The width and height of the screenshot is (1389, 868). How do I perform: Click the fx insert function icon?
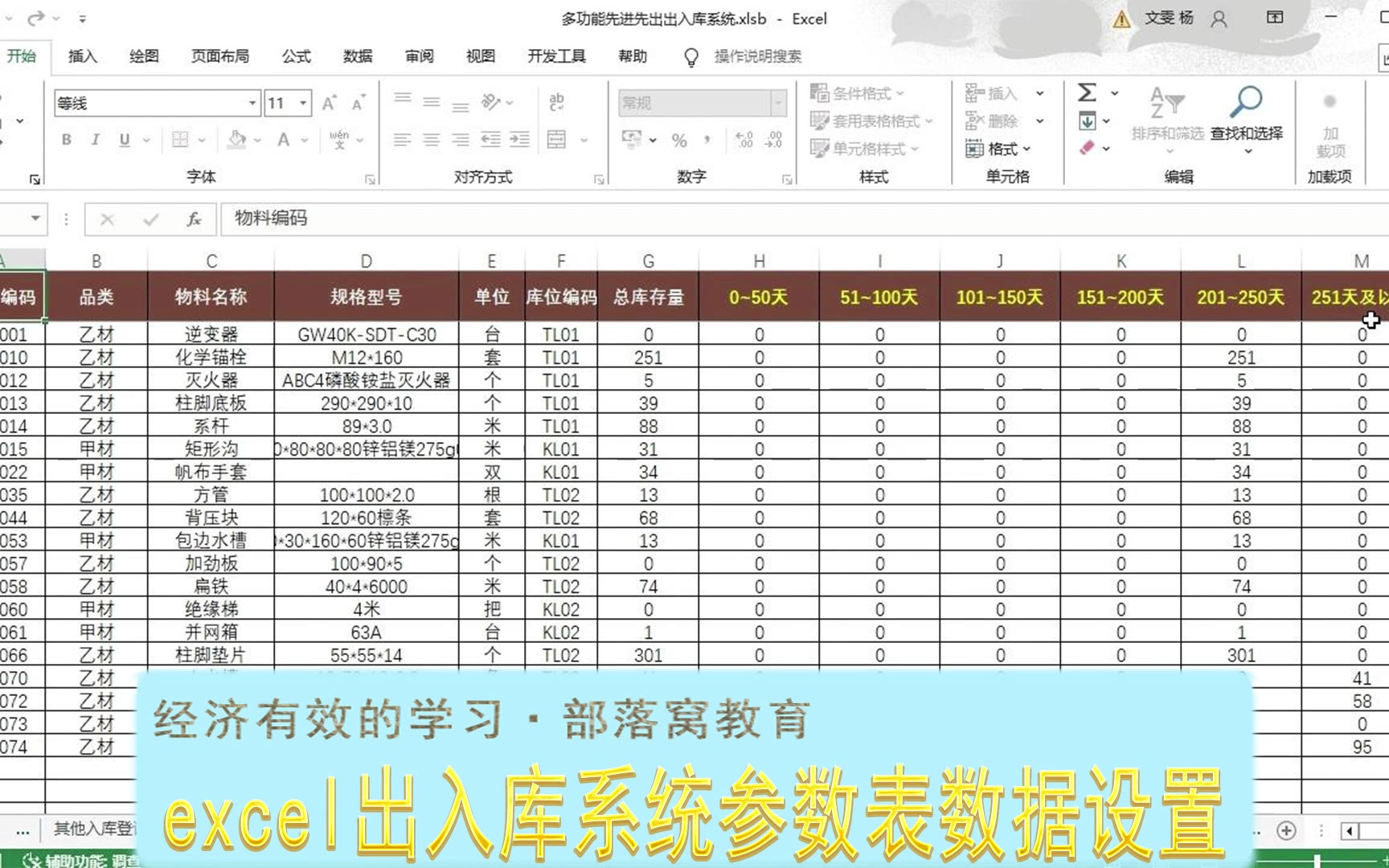pos(194,219)
